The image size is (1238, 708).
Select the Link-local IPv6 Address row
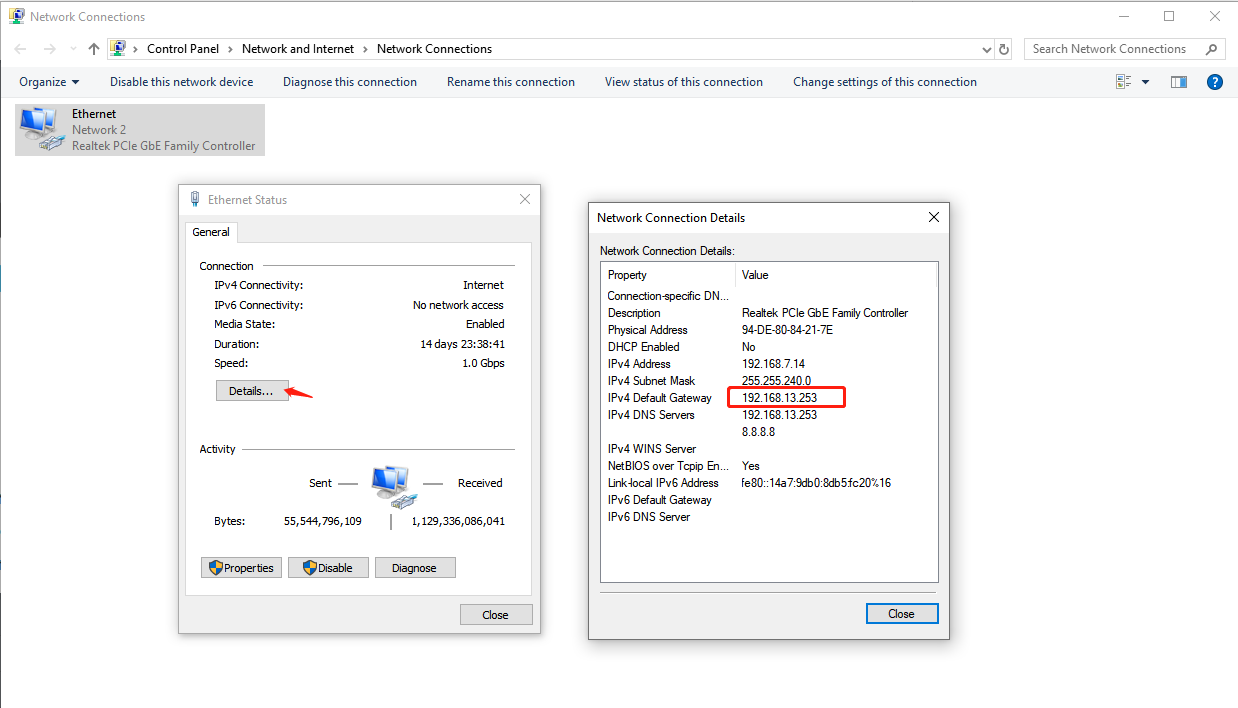768,483
